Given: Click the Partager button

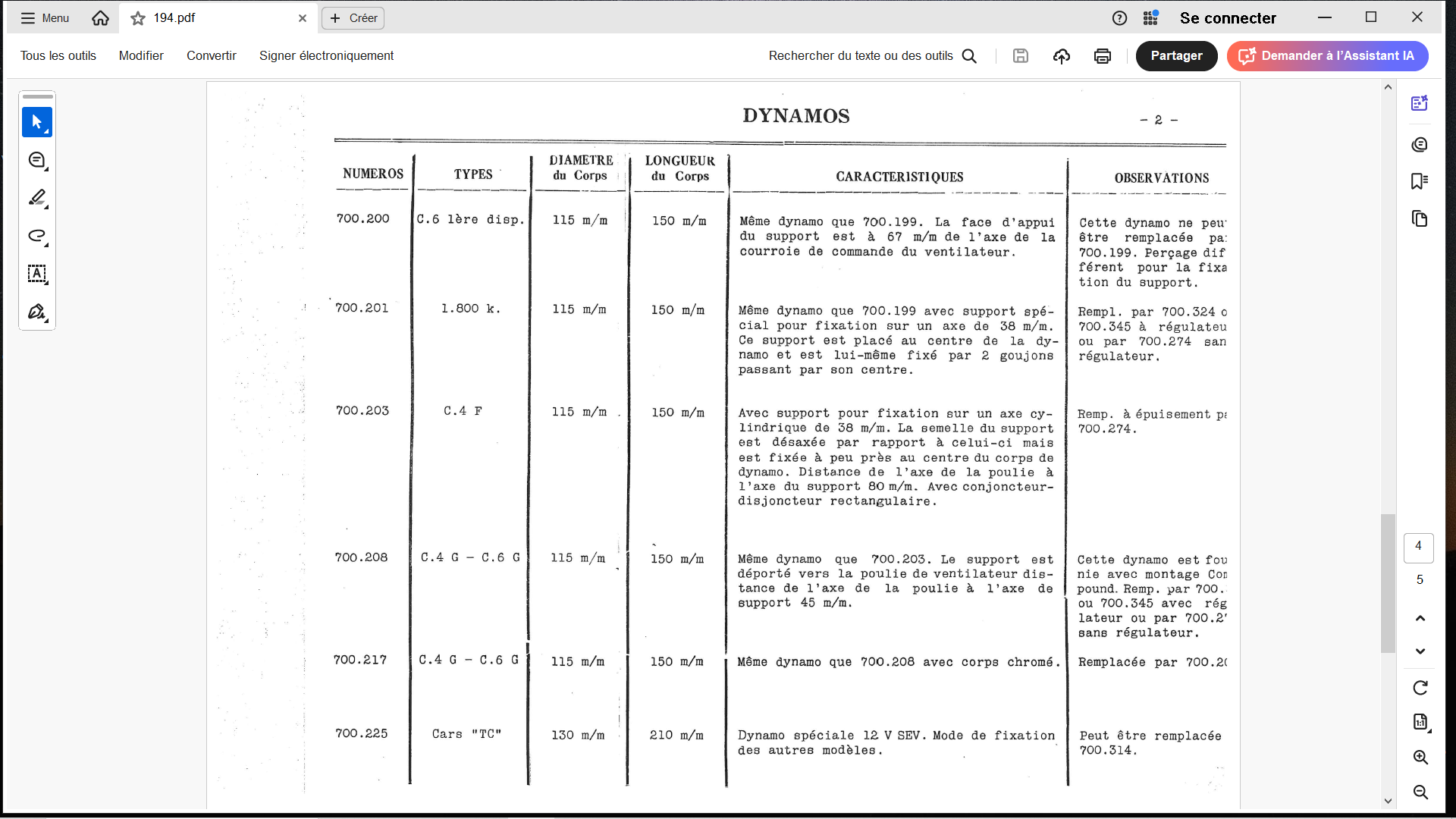Looking at the screenshot, I should click(1176, 56).
